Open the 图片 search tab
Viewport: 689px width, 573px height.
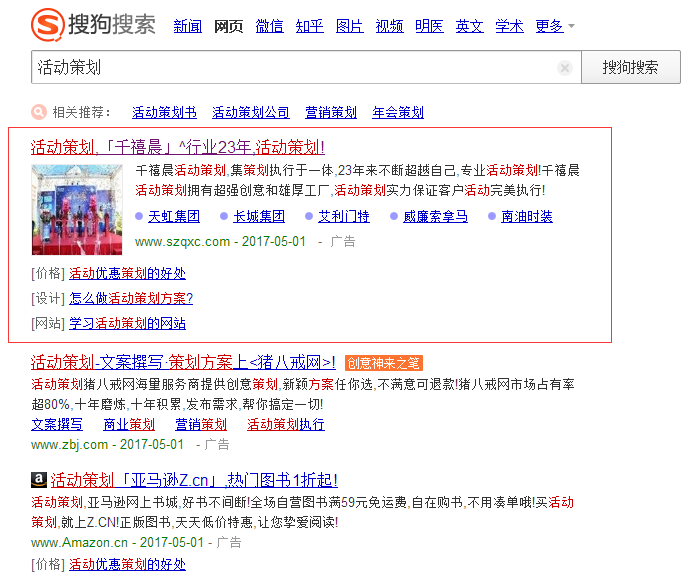[x=349, y=26]
